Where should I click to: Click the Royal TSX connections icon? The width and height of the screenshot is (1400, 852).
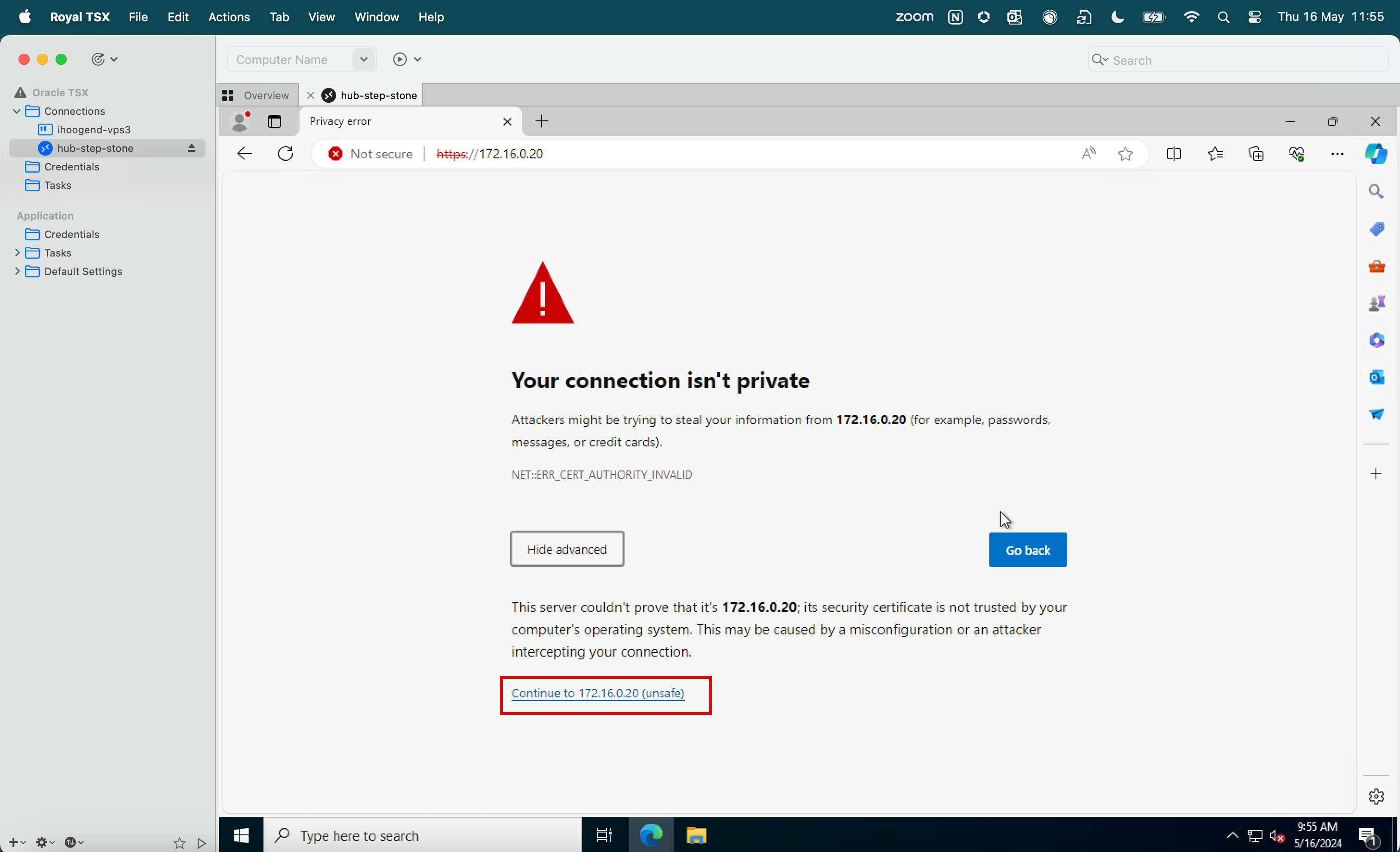[33, 111]
